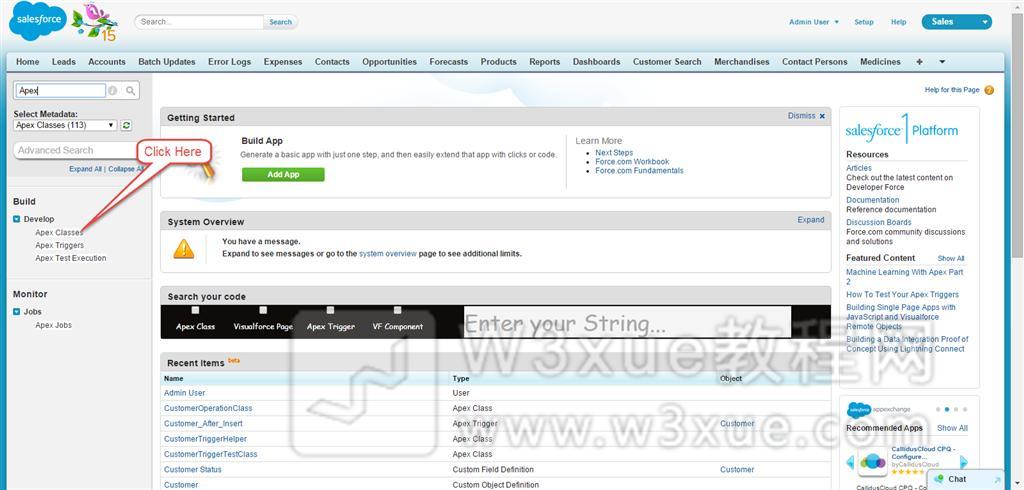Expand the System Overview panel
This screenshot has width=1024, height=490.
[810, 220]
